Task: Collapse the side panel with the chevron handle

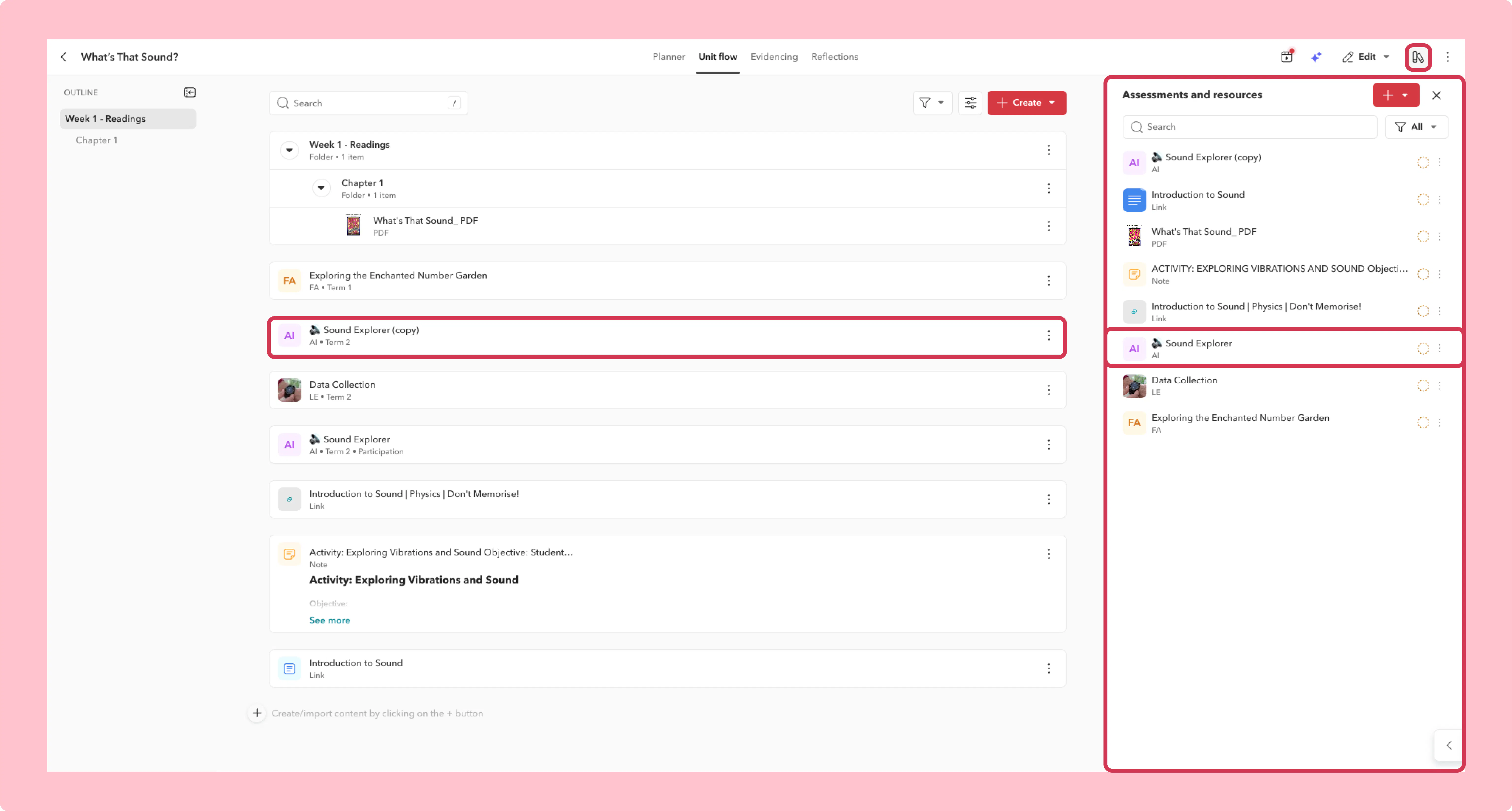Action: click(x=1449, y=745)
